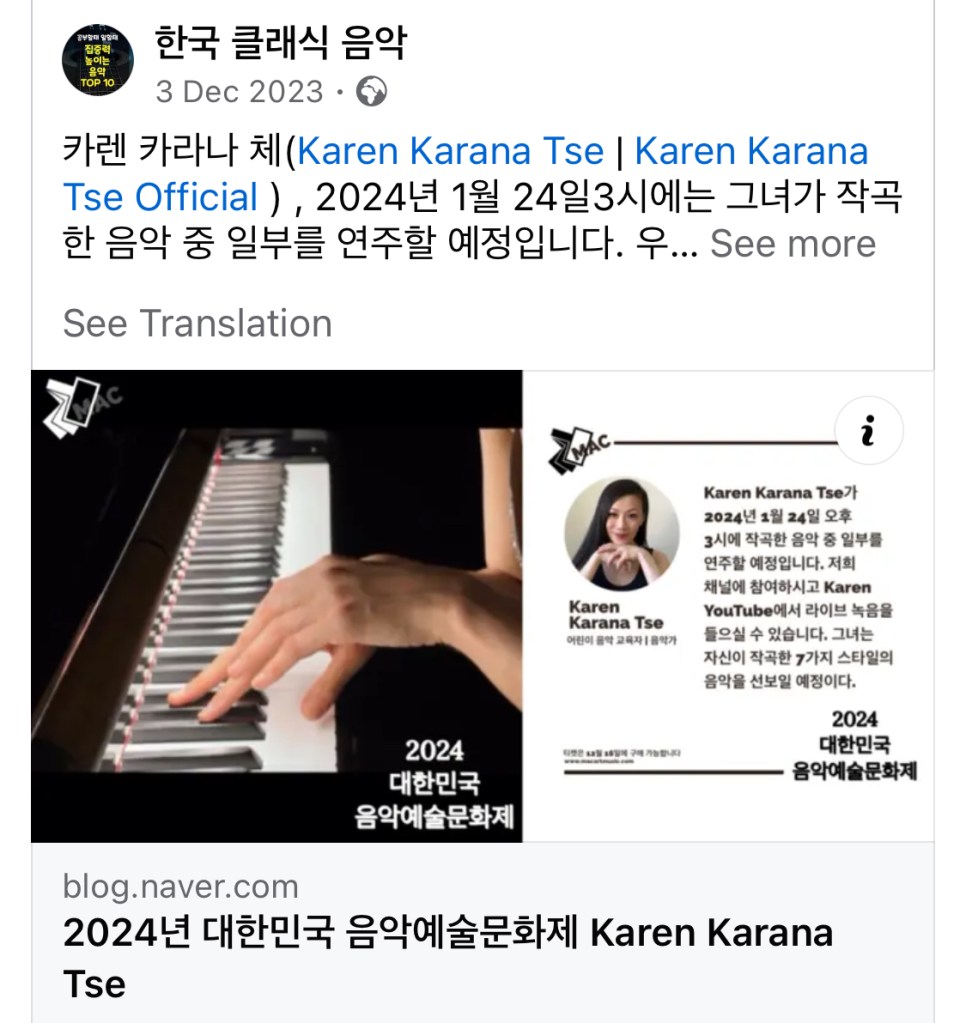Click MAC logo above Karen's portrait
This screenshot has height=1023, width=966.
[x=579, y=448]
